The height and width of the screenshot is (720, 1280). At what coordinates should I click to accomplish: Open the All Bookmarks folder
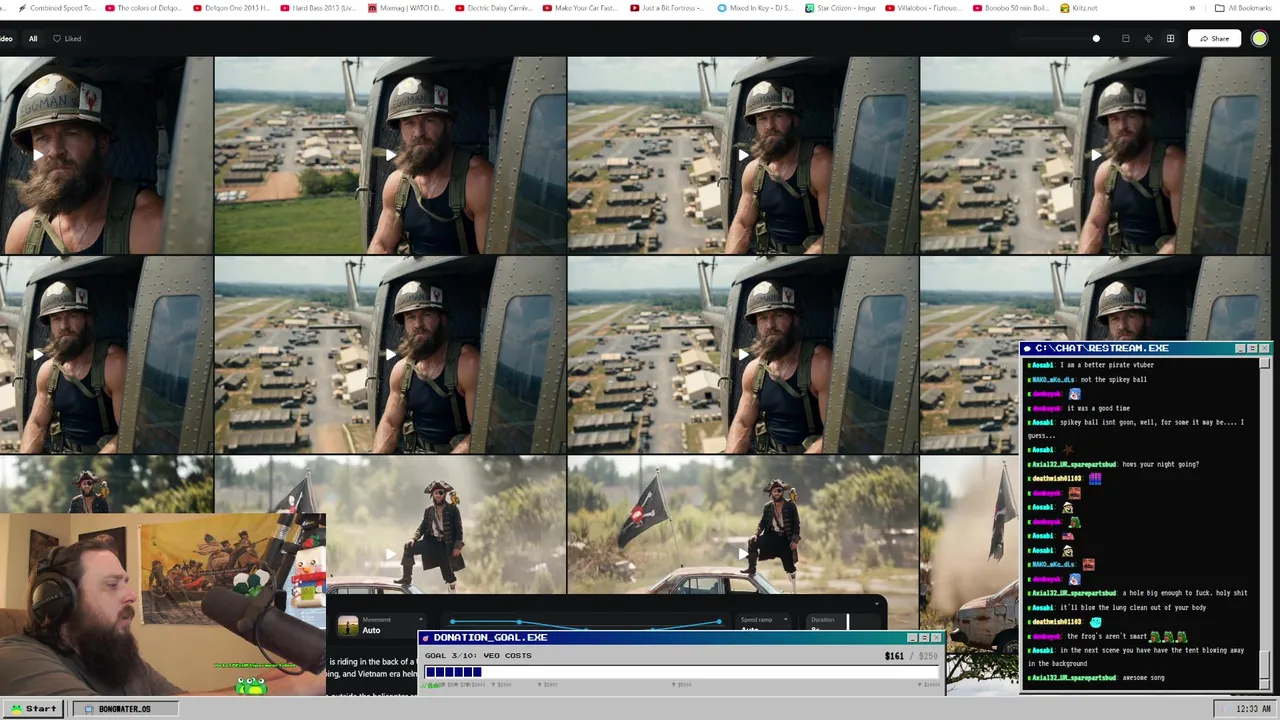[x=1243, y=8]
